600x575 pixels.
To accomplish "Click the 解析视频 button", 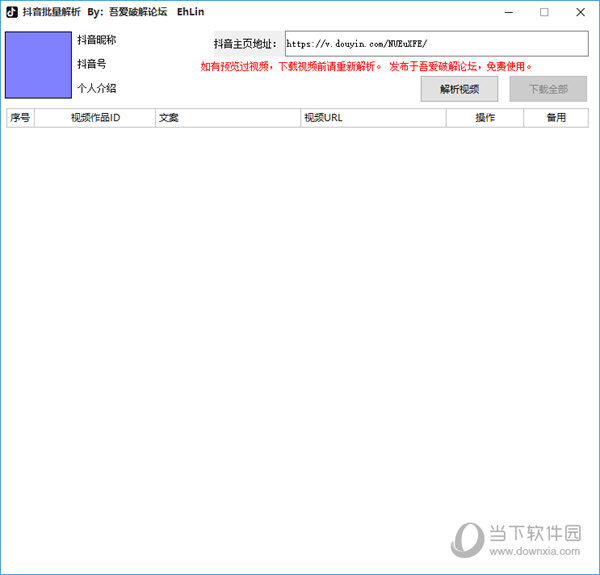I will tap(459, 89).
